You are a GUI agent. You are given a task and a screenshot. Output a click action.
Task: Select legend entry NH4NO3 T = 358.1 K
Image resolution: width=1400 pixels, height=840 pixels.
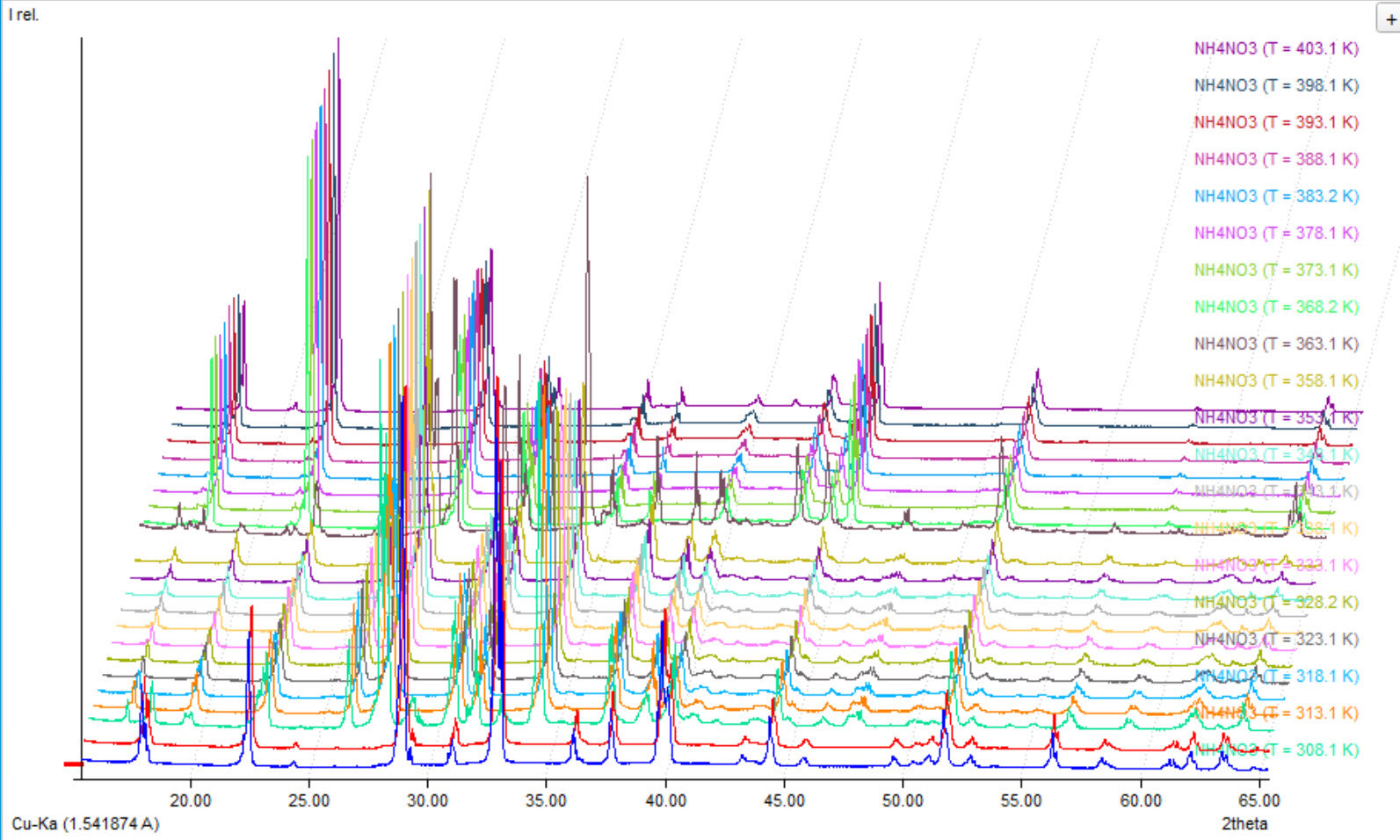click(1275, 380)
